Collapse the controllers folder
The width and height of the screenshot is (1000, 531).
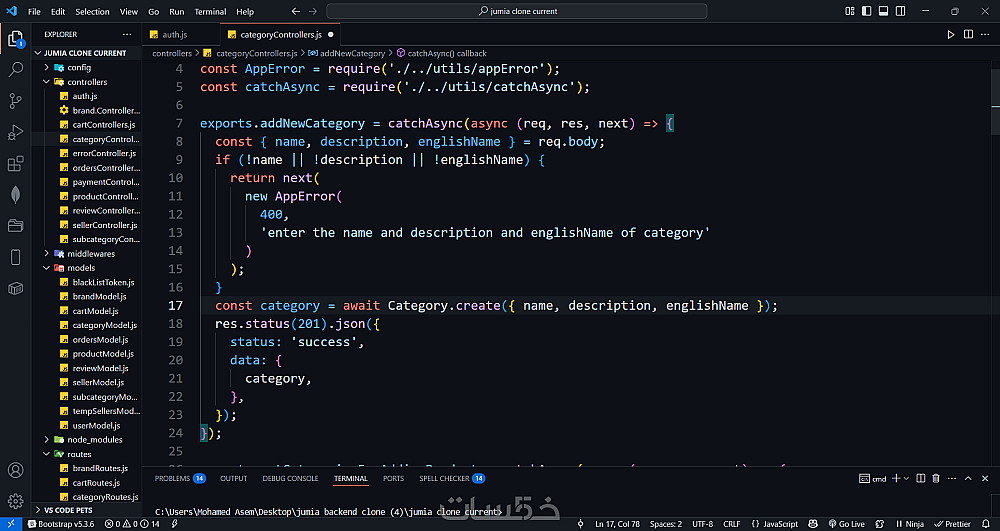coord(87,82)
